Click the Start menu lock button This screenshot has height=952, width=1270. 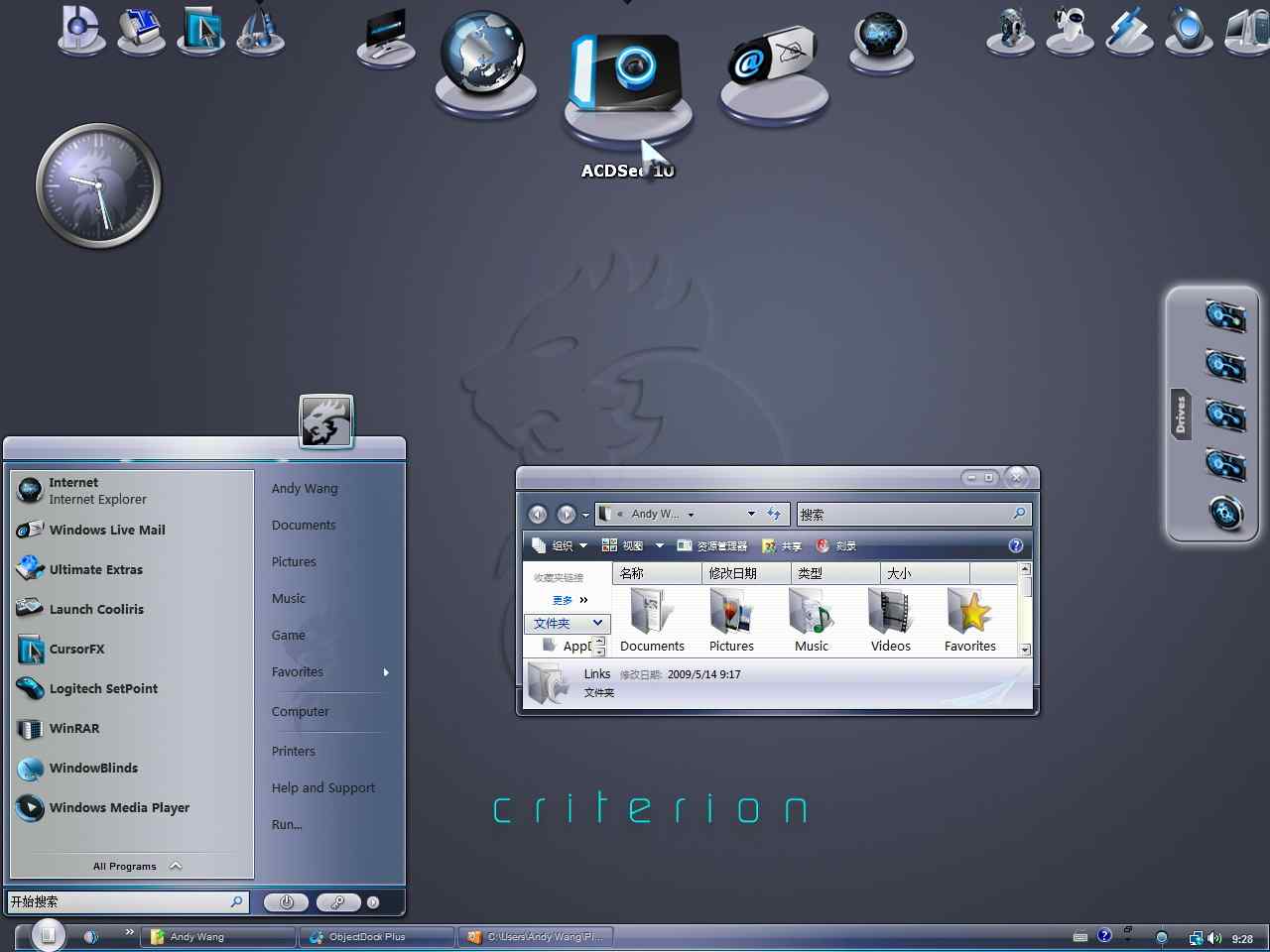337,902
